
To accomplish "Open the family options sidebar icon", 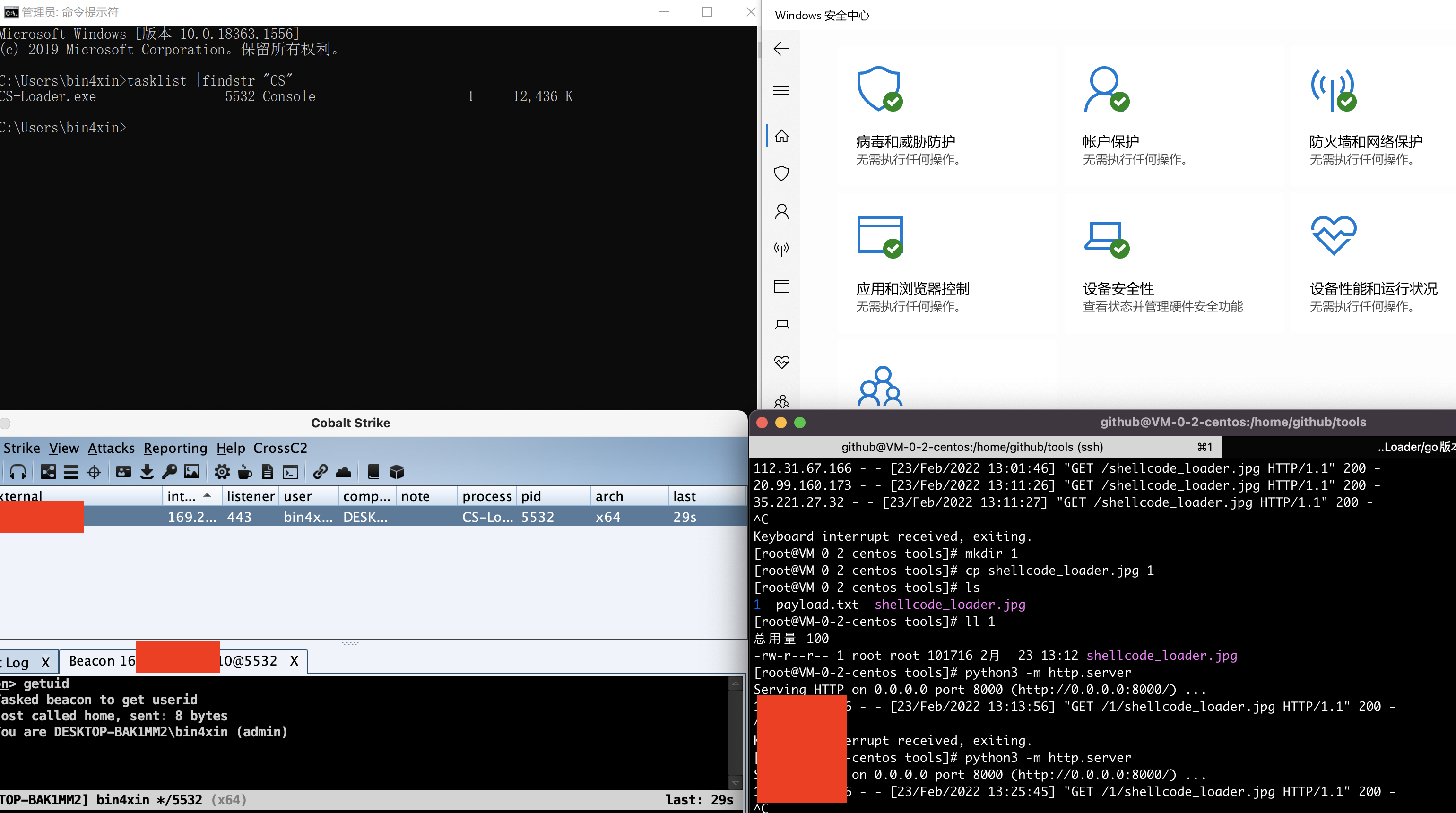I will 782,401.
